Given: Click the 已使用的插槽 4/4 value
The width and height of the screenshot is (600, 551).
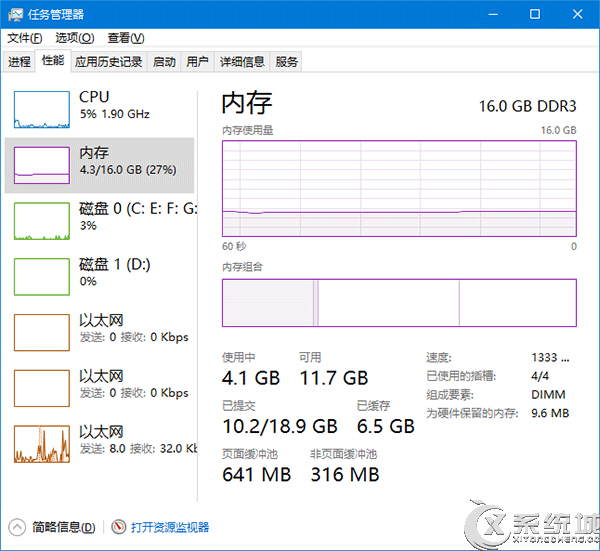Looking at the screenshot, I should pyautogui.click(x=540, y=376).
